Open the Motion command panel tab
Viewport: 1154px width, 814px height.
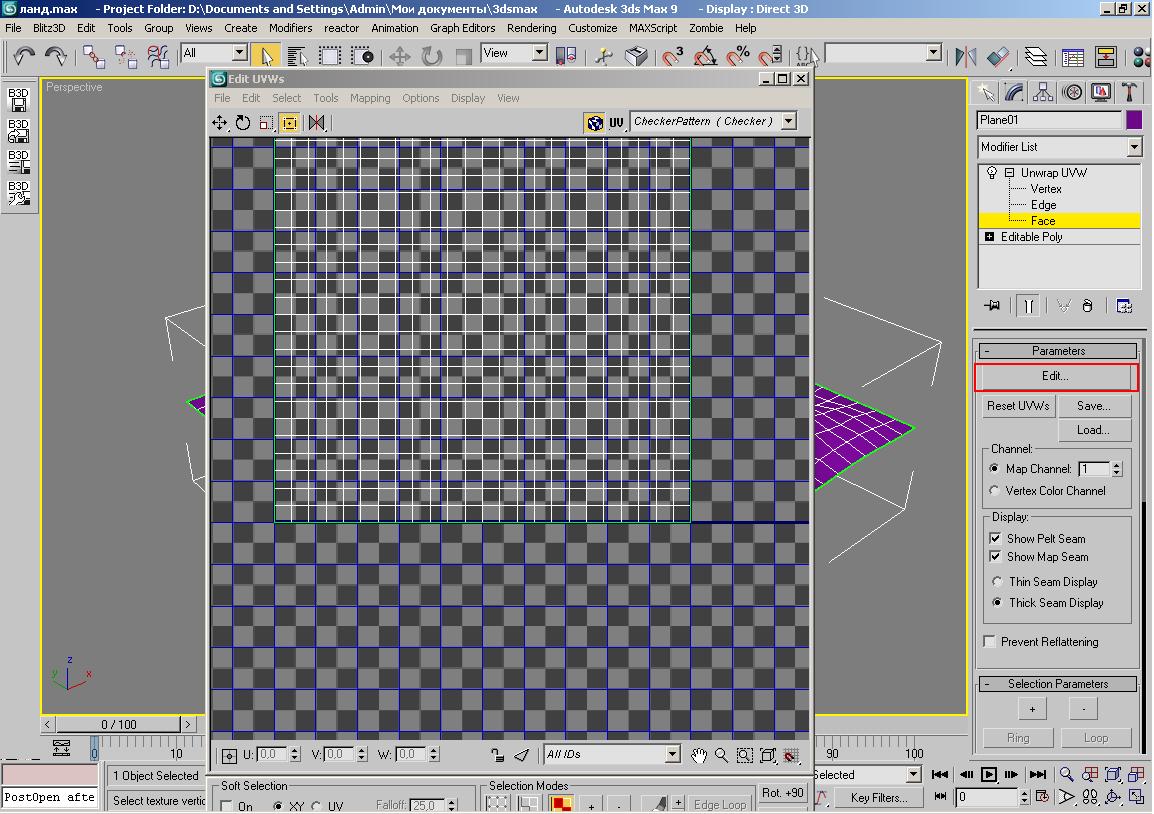(x=1072, y=93)
